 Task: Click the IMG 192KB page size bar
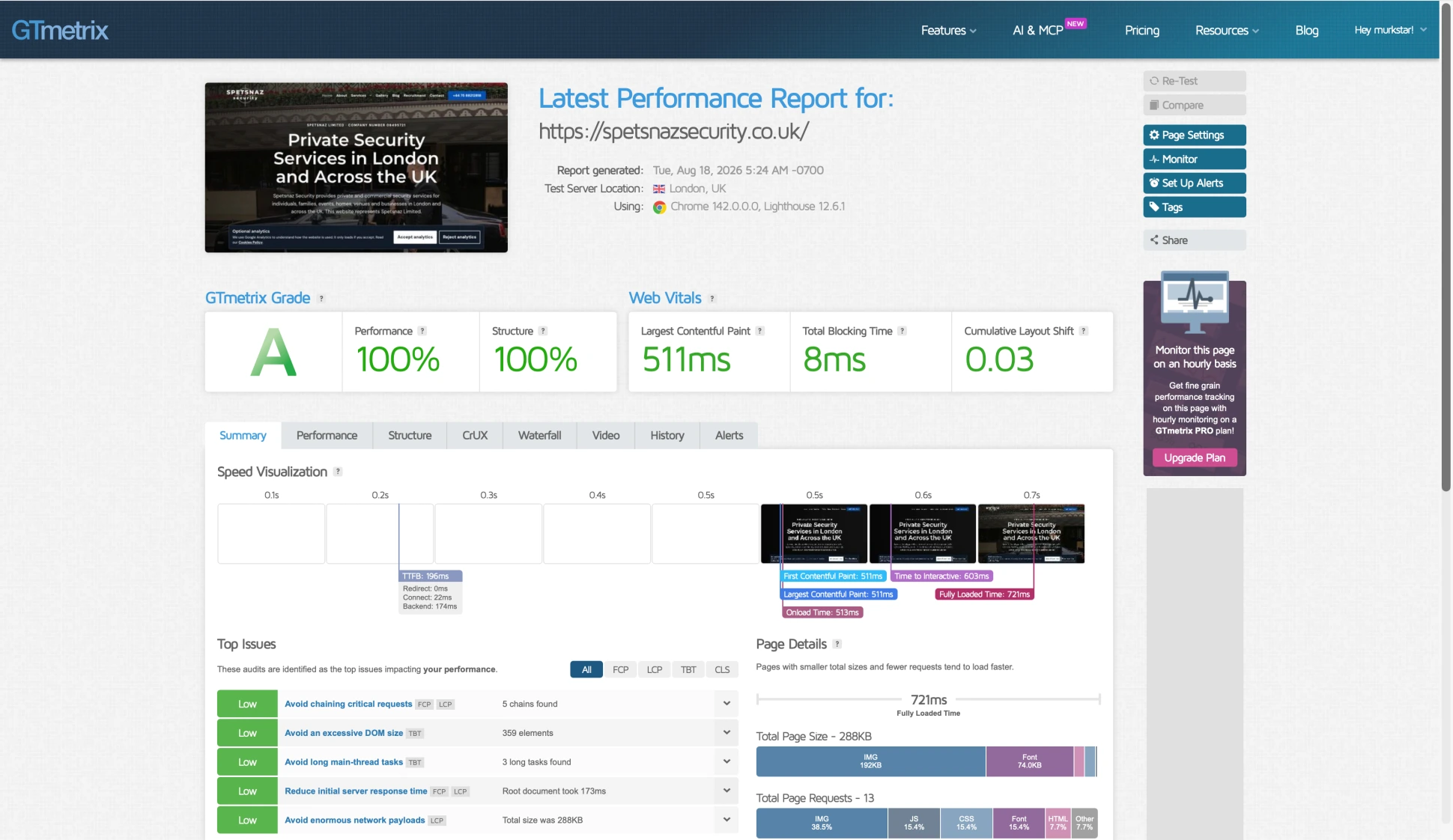(x=870, y=761)
